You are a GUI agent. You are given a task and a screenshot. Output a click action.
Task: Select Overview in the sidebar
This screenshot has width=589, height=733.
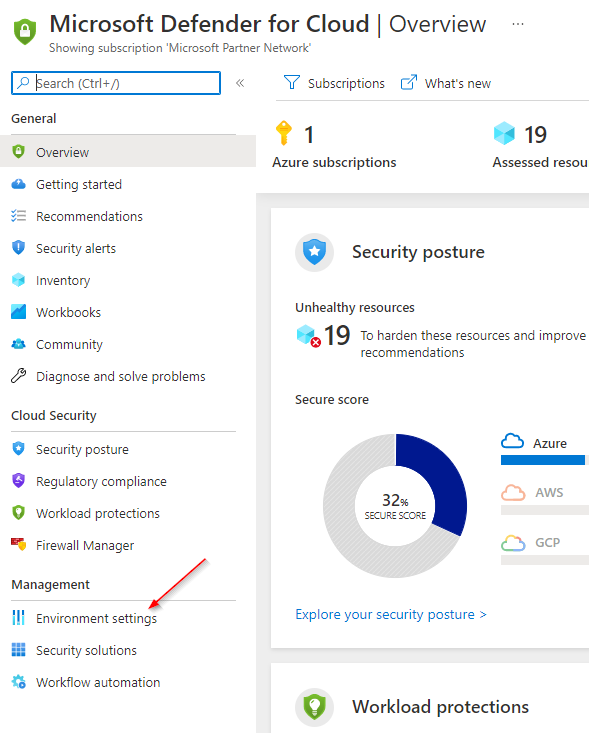(128, 151)
